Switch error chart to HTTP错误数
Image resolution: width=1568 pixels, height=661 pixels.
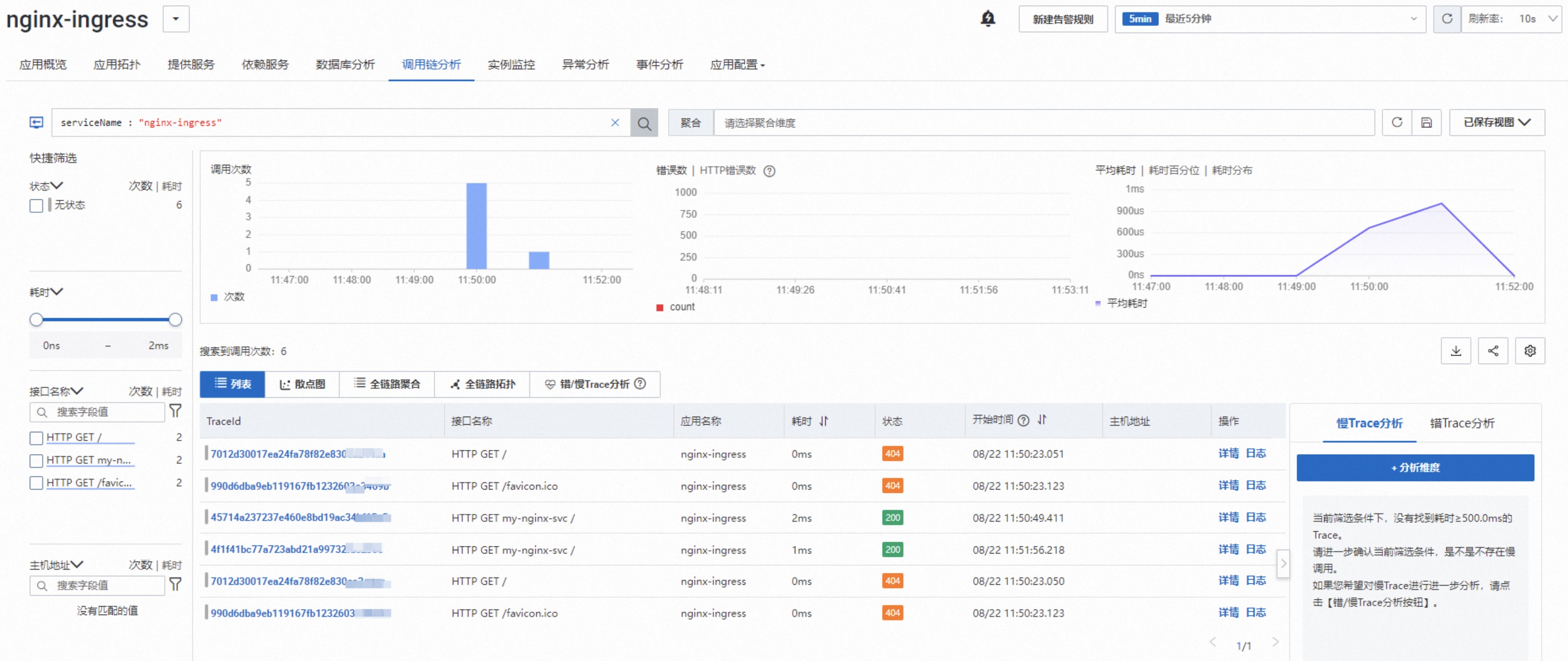(x=728, y=170)
